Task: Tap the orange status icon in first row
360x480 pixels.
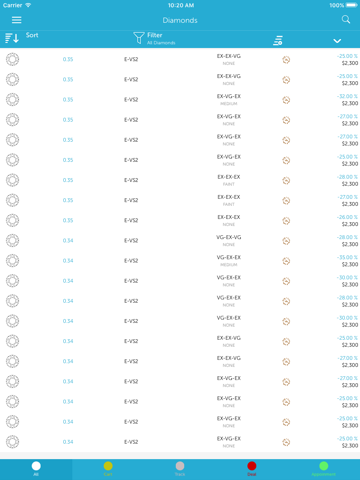Action: 286,60
